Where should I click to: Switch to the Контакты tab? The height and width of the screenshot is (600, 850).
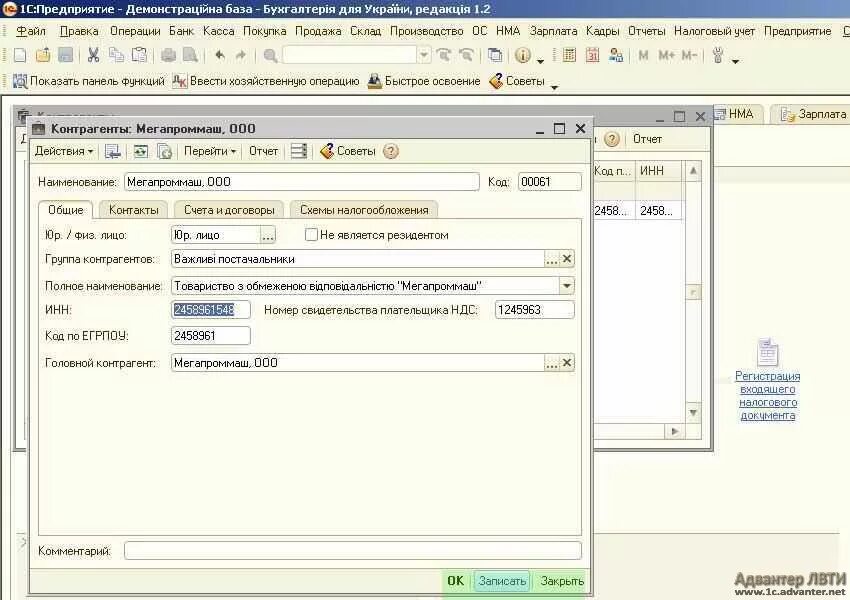point(133,210)
